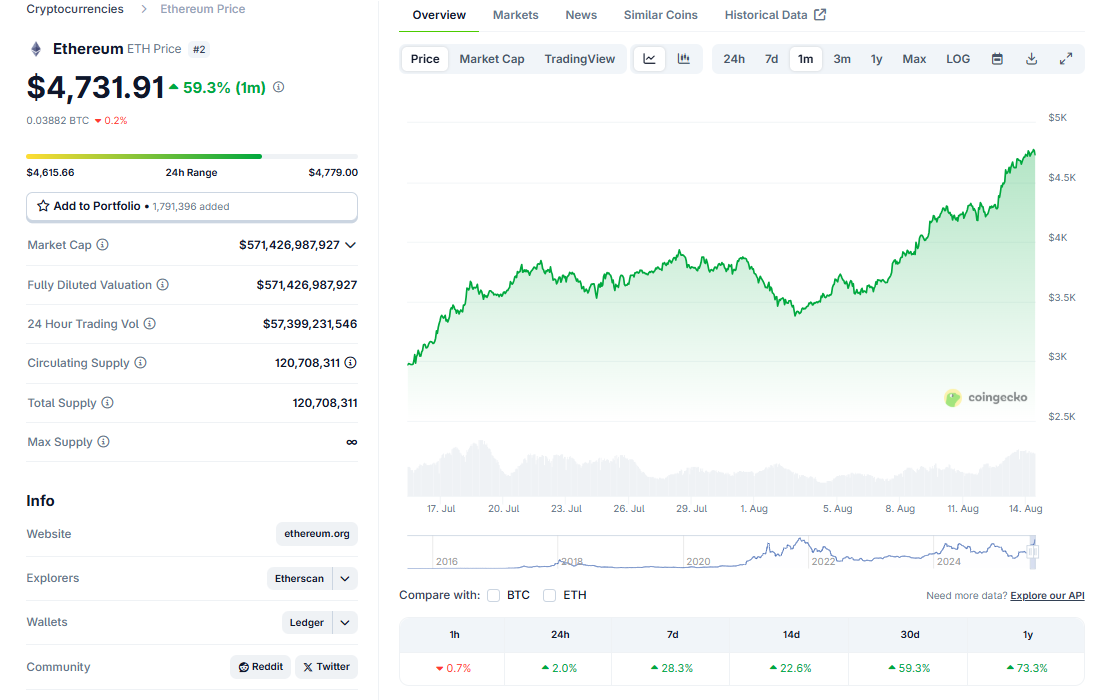Screen dimensions: 1117x700
Task: Open the ethereum.org website link
Action: 317,534
